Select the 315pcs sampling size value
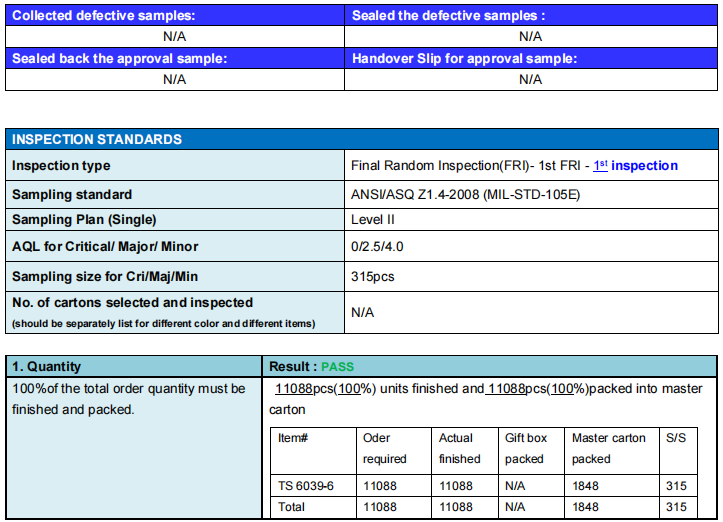This screenshot has width=723, height=522. click(x=373, y=276)
